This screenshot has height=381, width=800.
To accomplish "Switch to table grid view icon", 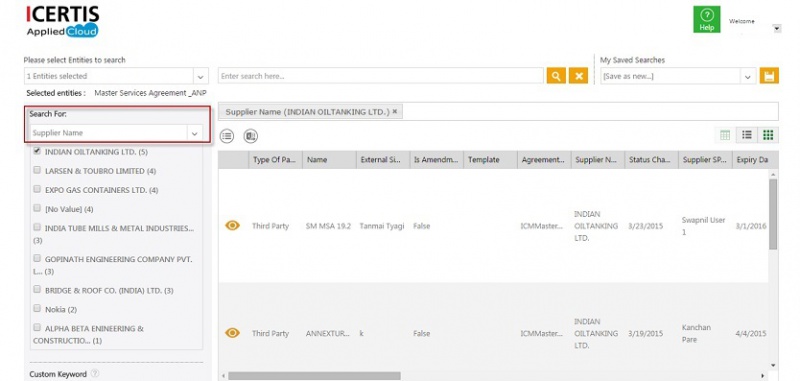I will pyautogui.click(x=725, y=135).
